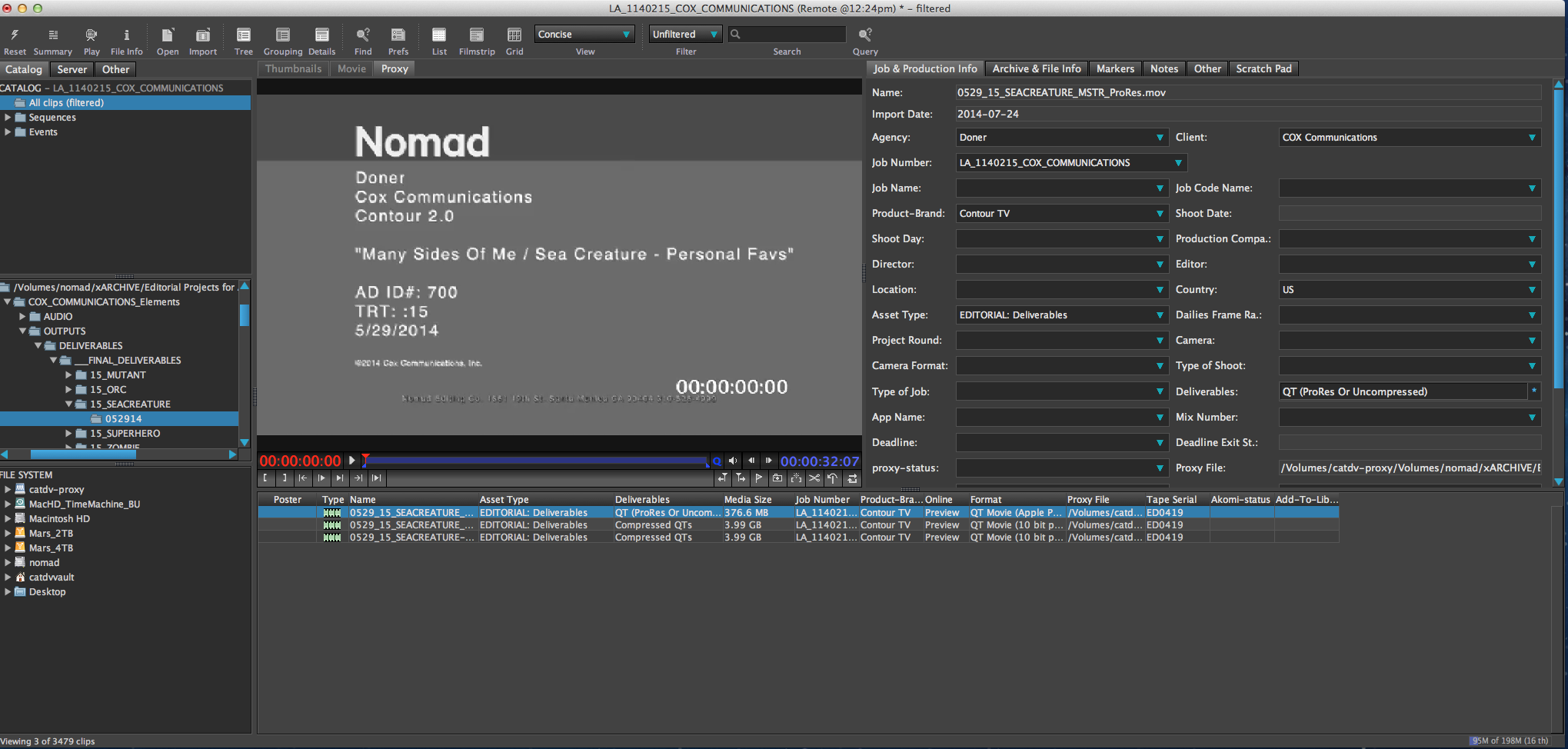Open the Archive & File Info tab

[x=1036, y=68]
